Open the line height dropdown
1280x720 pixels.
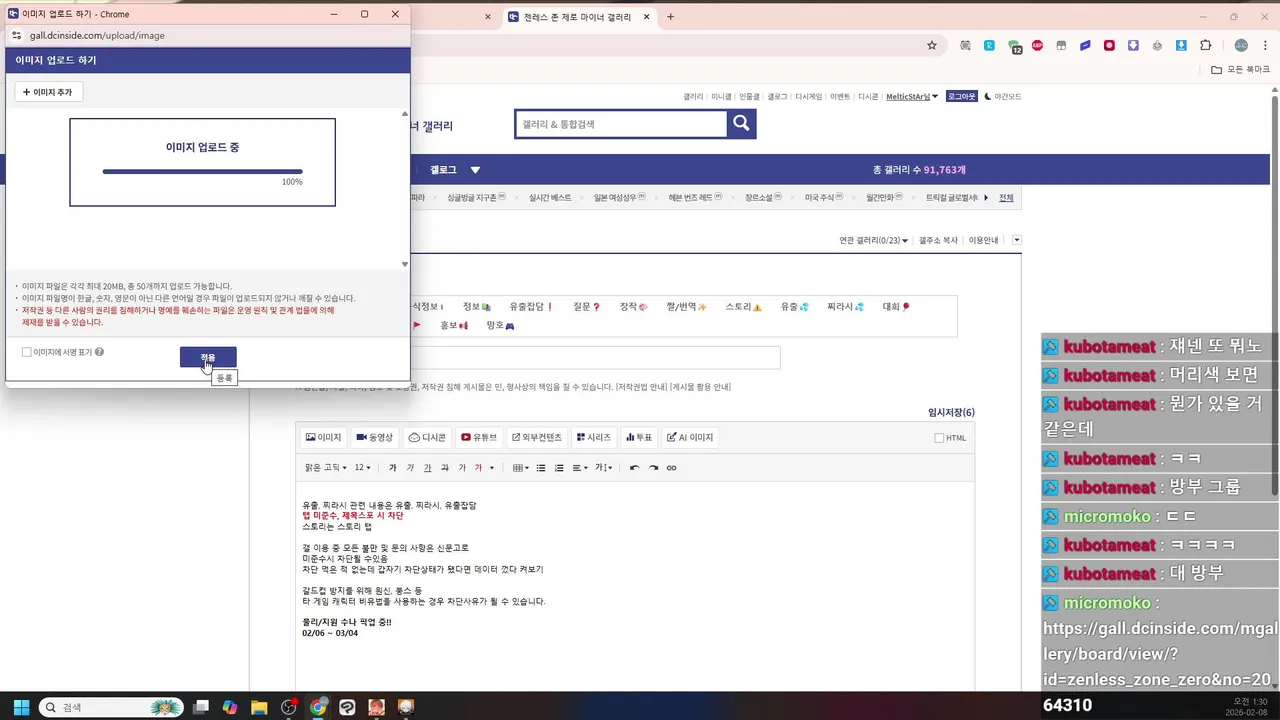tap(604, 468)
